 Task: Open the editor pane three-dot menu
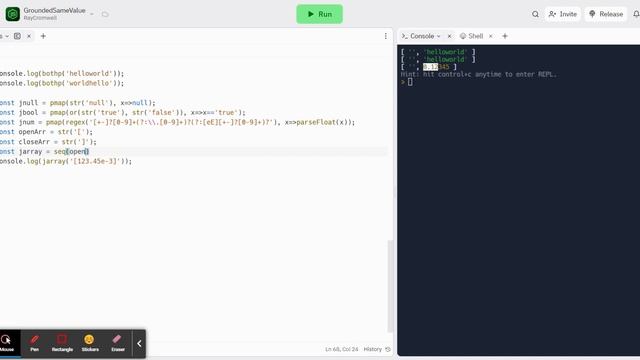pos(386,36)
